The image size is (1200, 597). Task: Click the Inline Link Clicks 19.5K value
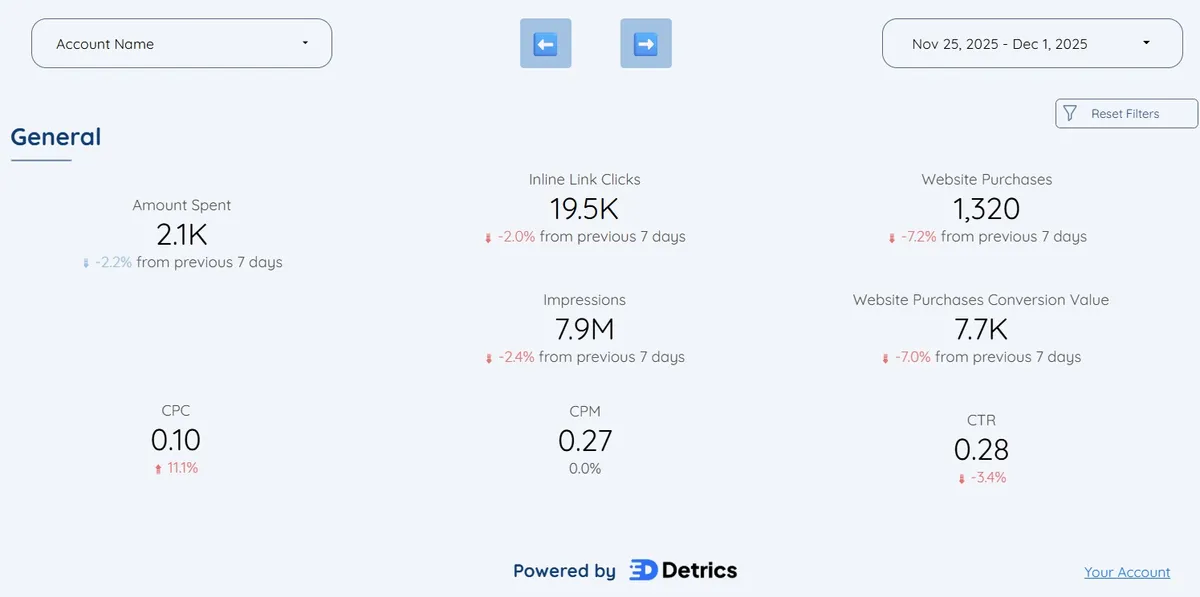584,209
